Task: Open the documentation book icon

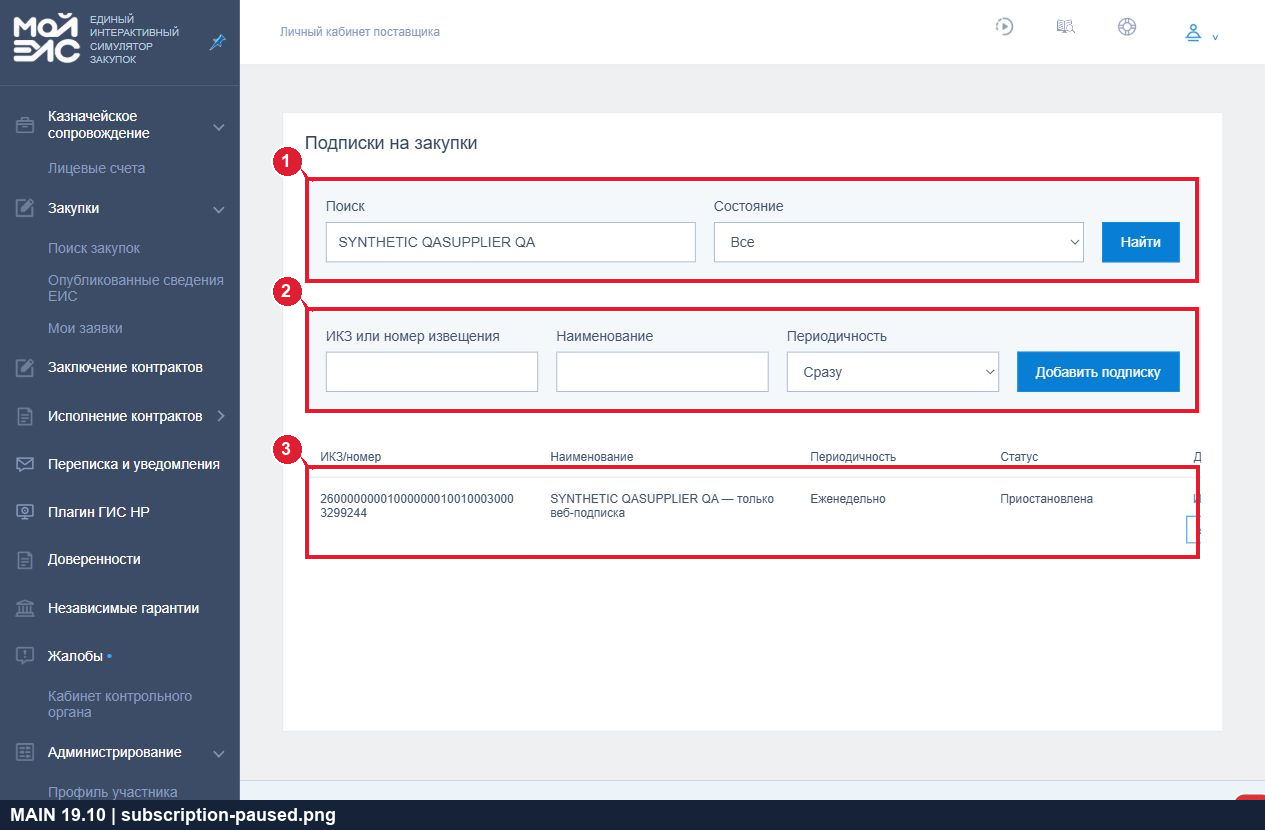Action: pos(1066,27)
